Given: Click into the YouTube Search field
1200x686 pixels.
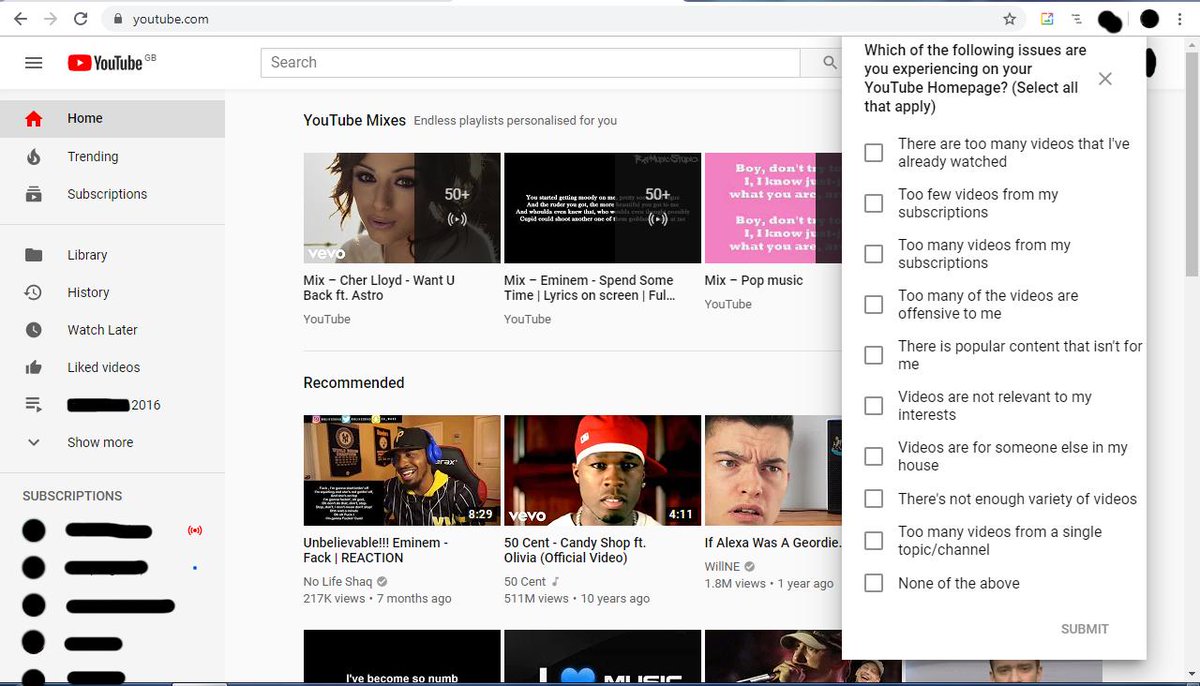Looking at the screenshot, I should [531, 62].
